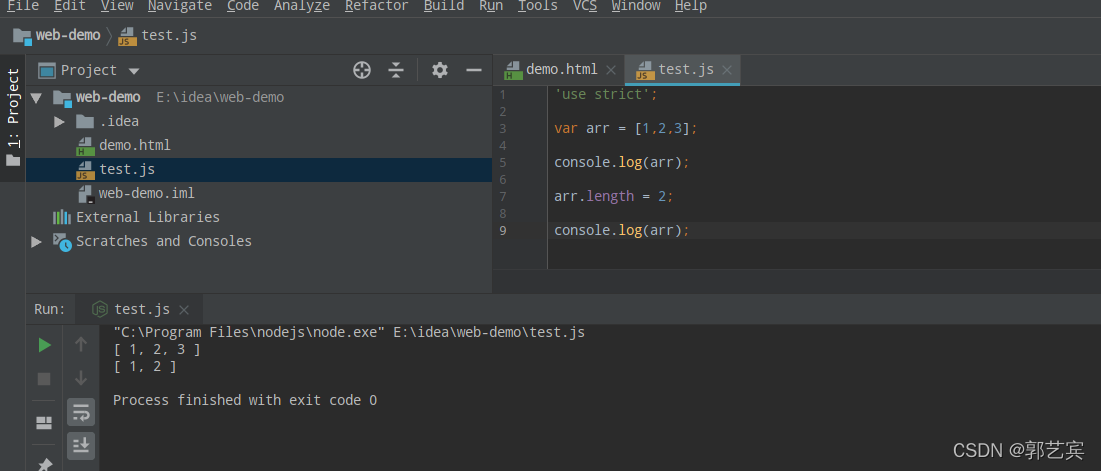Toggle soft-wrap in Run console
This screenshot has width=1101, height=471.
pyautogui.click(x=81, y=412)
